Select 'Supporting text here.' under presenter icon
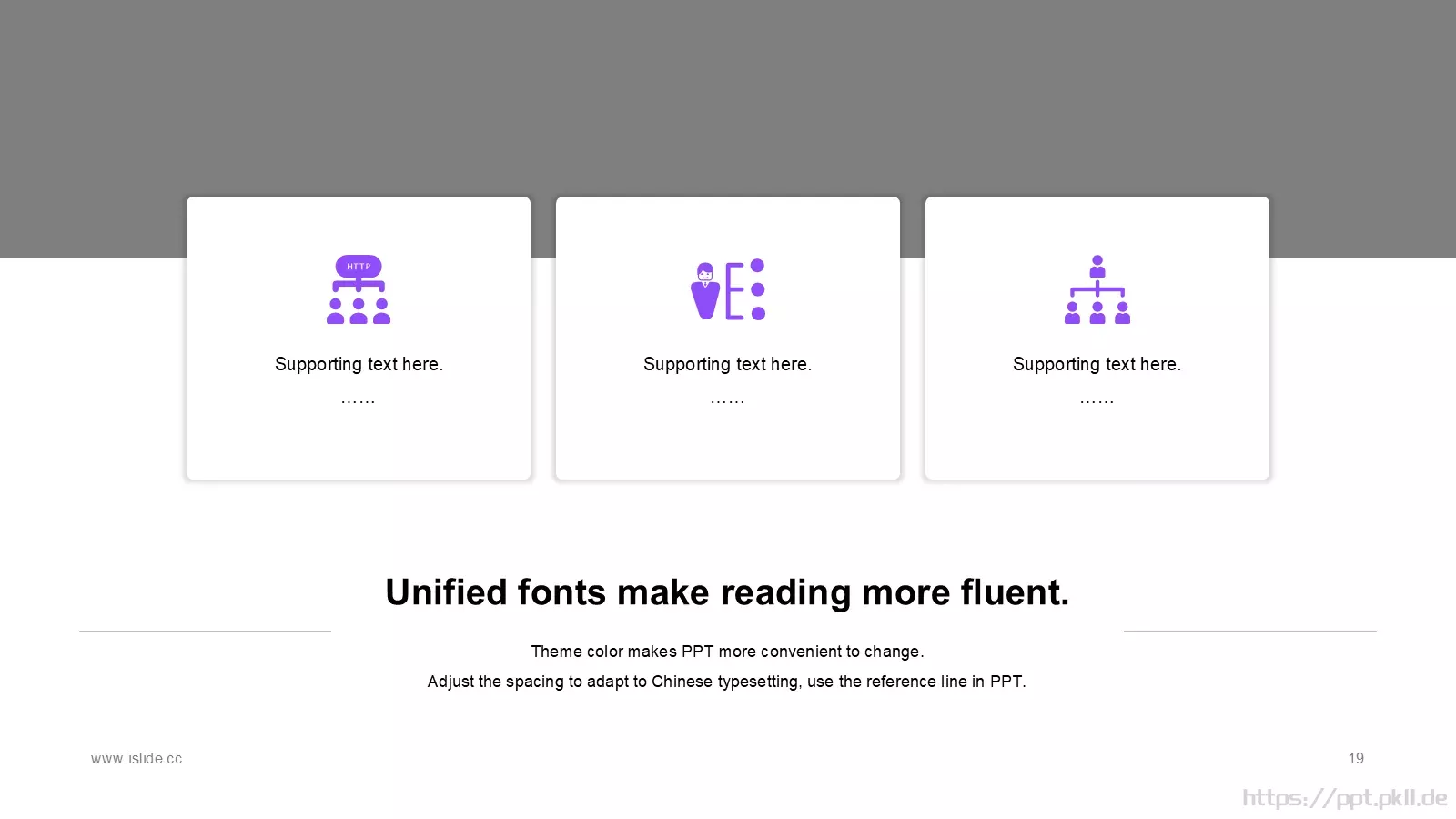The image size is (1456, 819). [728, 364]
